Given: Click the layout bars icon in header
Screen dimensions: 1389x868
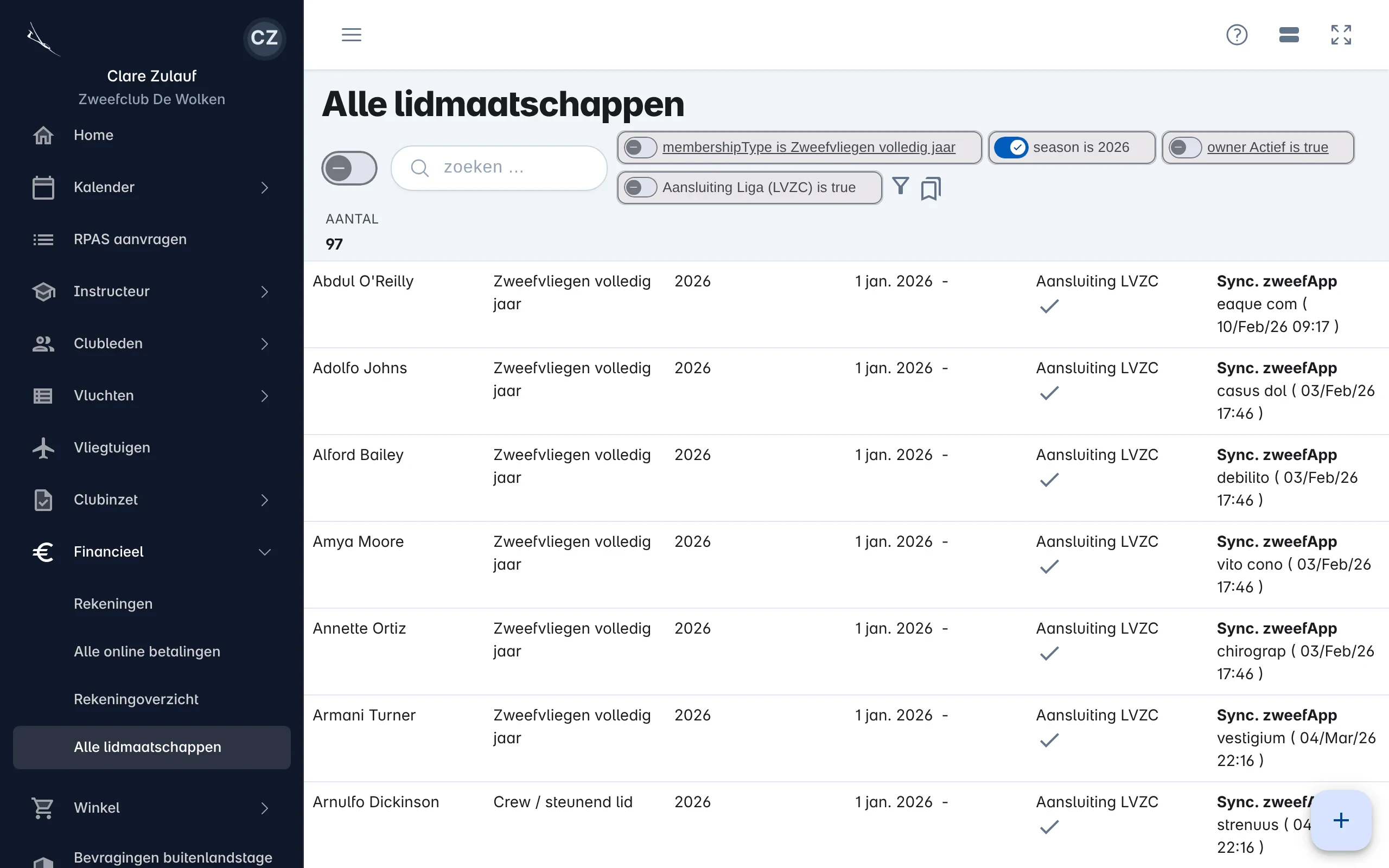Looking at the screenshot, I should (x=1289, y=34).
